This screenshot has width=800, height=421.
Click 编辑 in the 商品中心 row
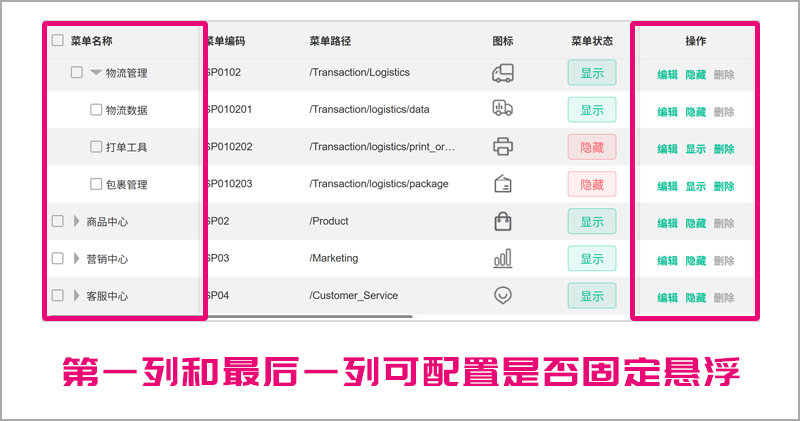(x=667, y=223)
